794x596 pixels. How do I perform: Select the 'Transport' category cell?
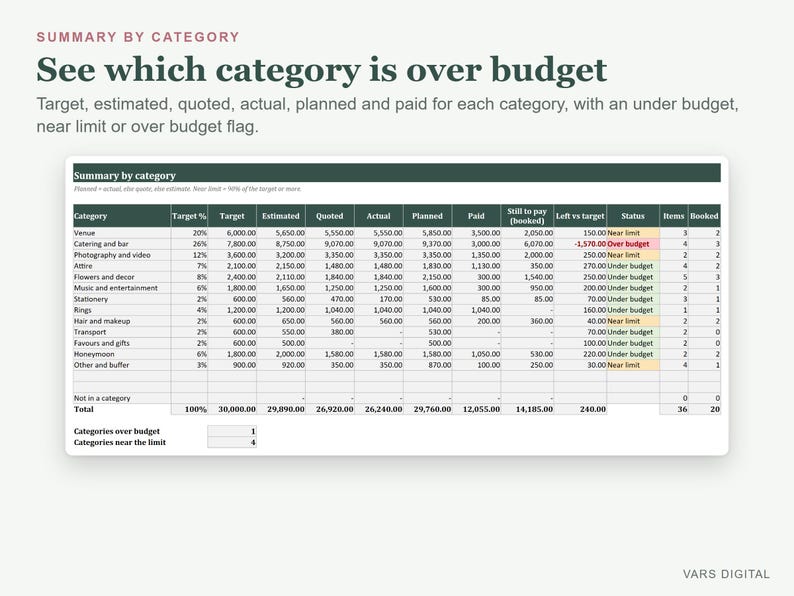[122, 332]
